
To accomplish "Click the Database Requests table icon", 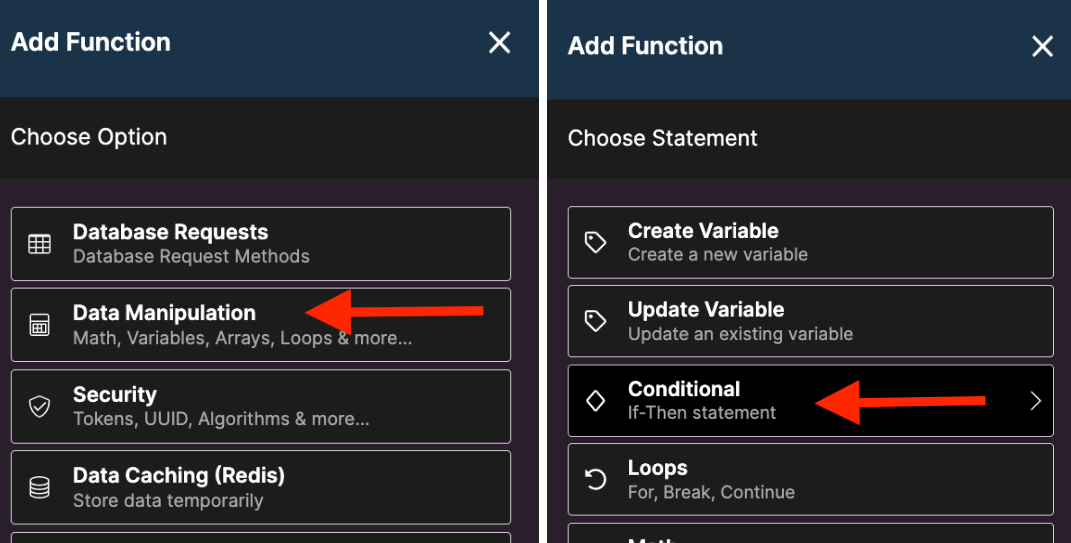I will pyautogui.click(x=40, y=244).
